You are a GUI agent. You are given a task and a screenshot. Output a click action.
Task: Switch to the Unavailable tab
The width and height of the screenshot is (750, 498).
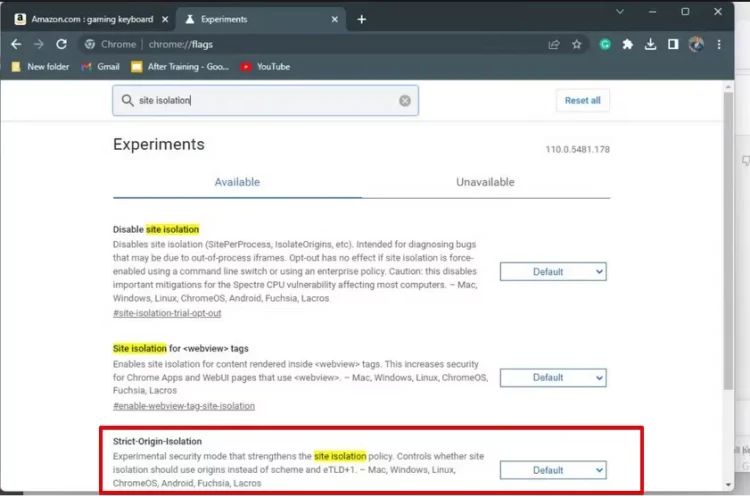coord(485,182)
